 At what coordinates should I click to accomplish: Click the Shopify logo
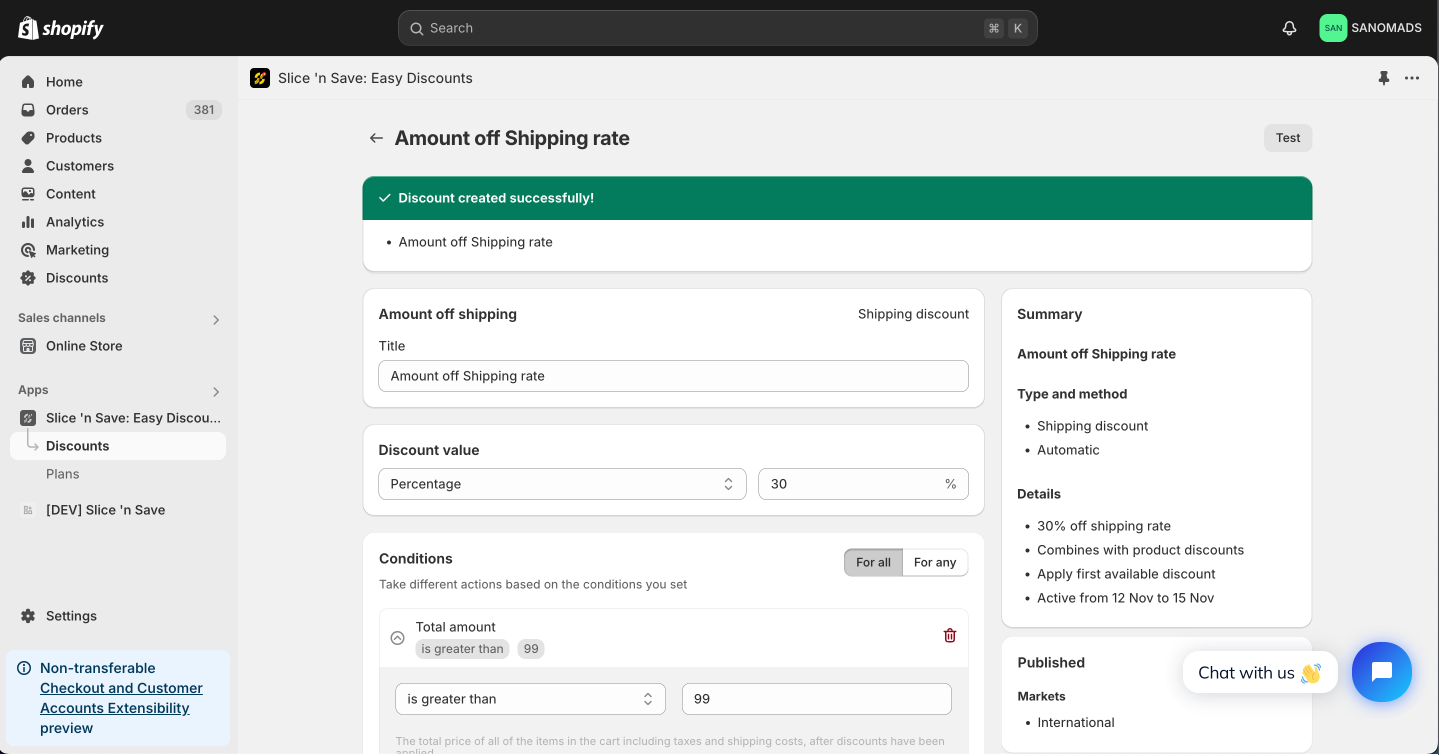[61, 28]
